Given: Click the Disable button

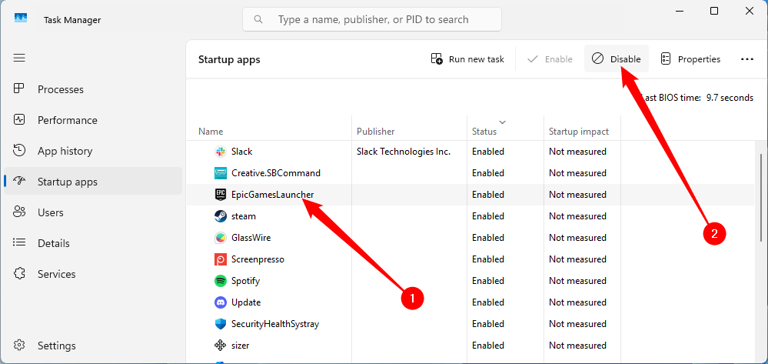Looking at the screenshot, I should pos(616,59).
